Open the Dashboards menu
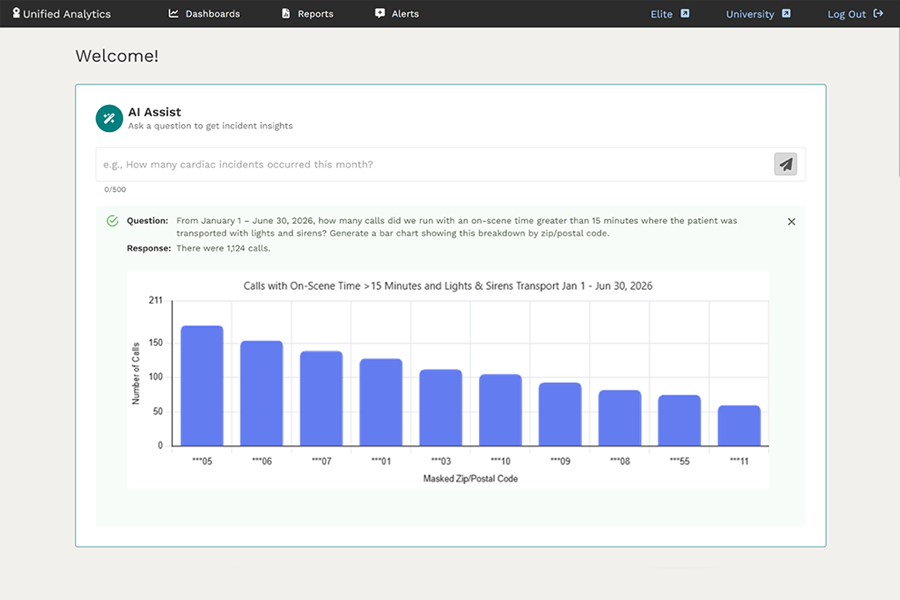Image resolution: width=900 pixels, height=600 pixels. click(204, 14)
